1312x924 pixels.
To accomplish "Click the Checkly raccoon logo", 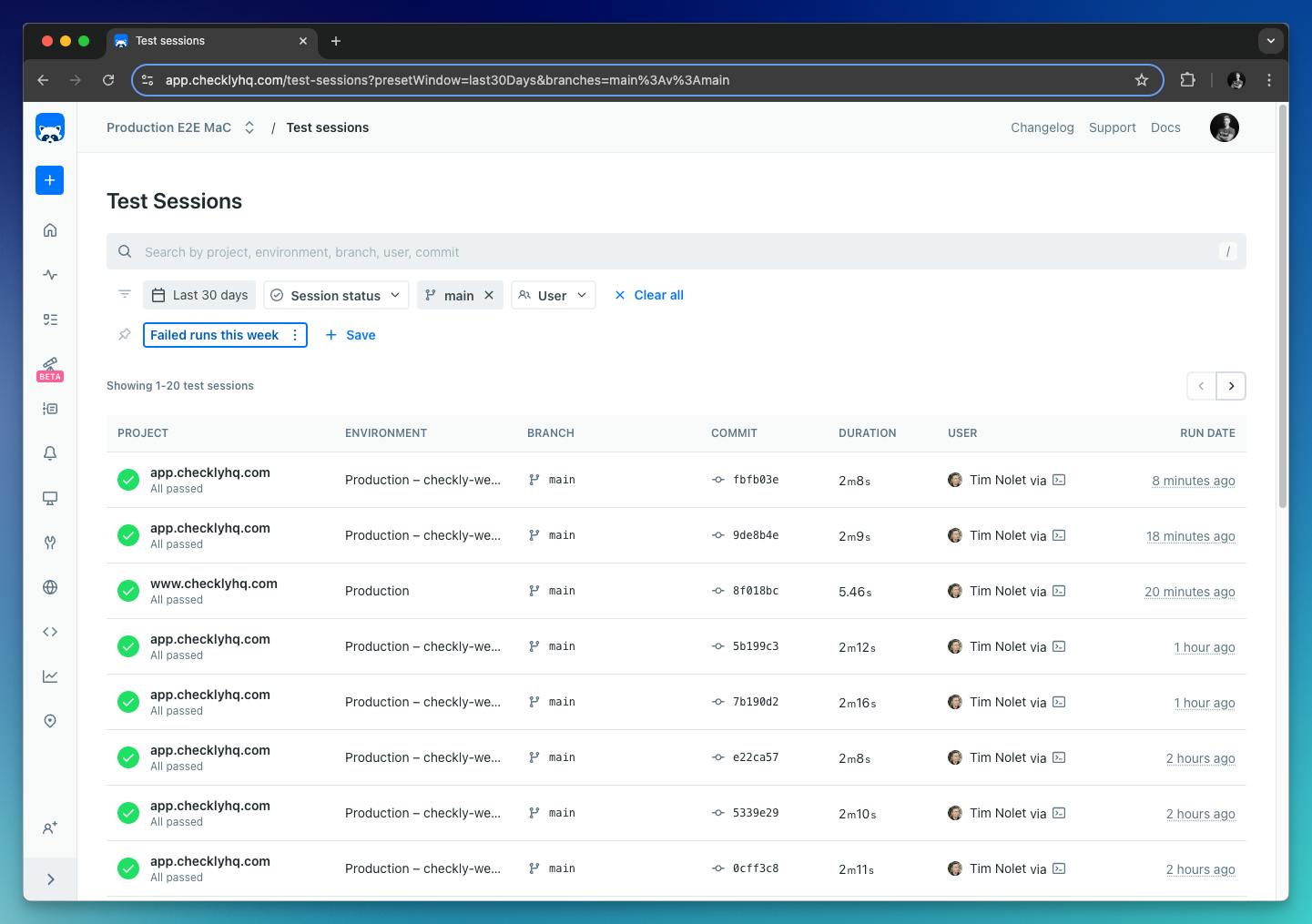I will pyautogui.click(x=50, y=128).
